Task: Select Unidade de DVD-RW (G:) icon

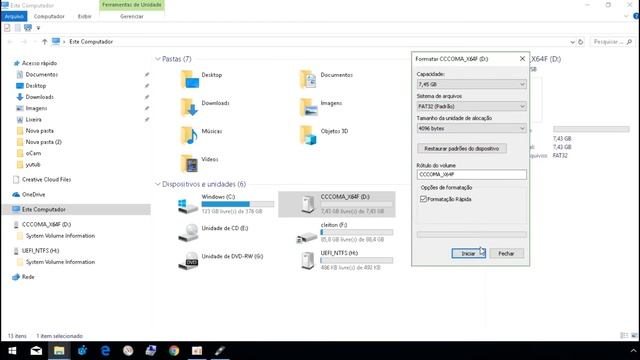Action: [188, 261]
